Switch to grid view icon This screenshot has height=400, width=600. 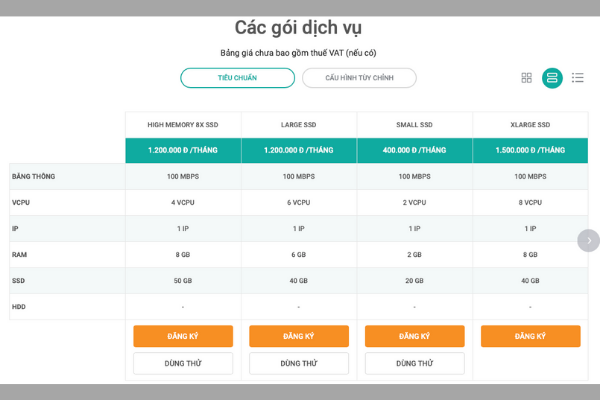pyautogui.click(x=527, y=78)
